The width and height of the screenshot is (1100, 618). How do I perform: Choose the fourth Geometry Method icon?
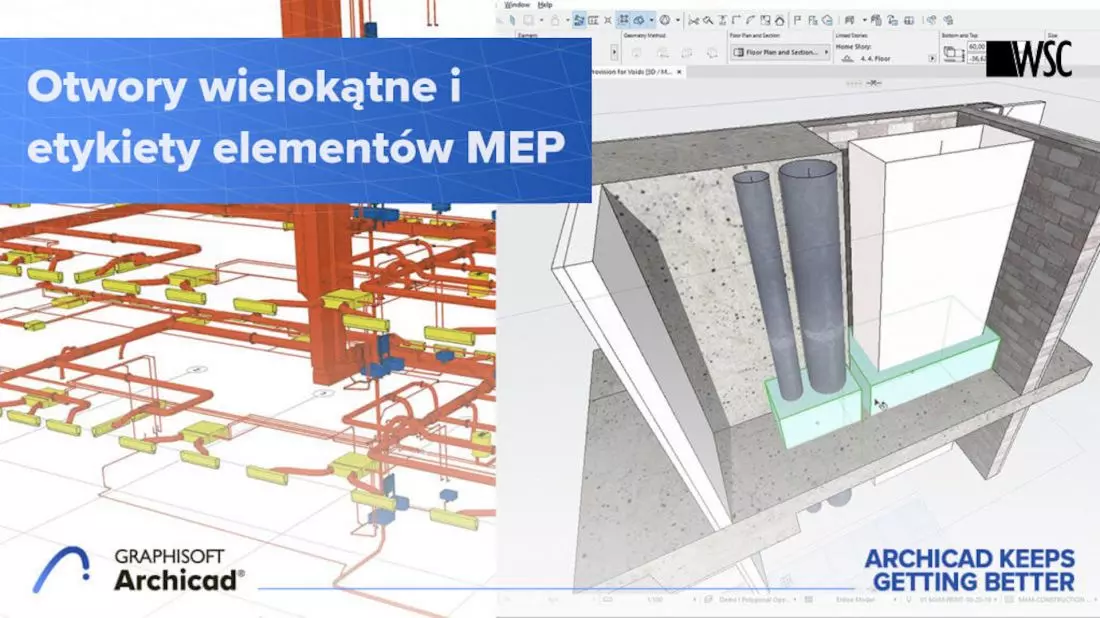coord(711,53)
